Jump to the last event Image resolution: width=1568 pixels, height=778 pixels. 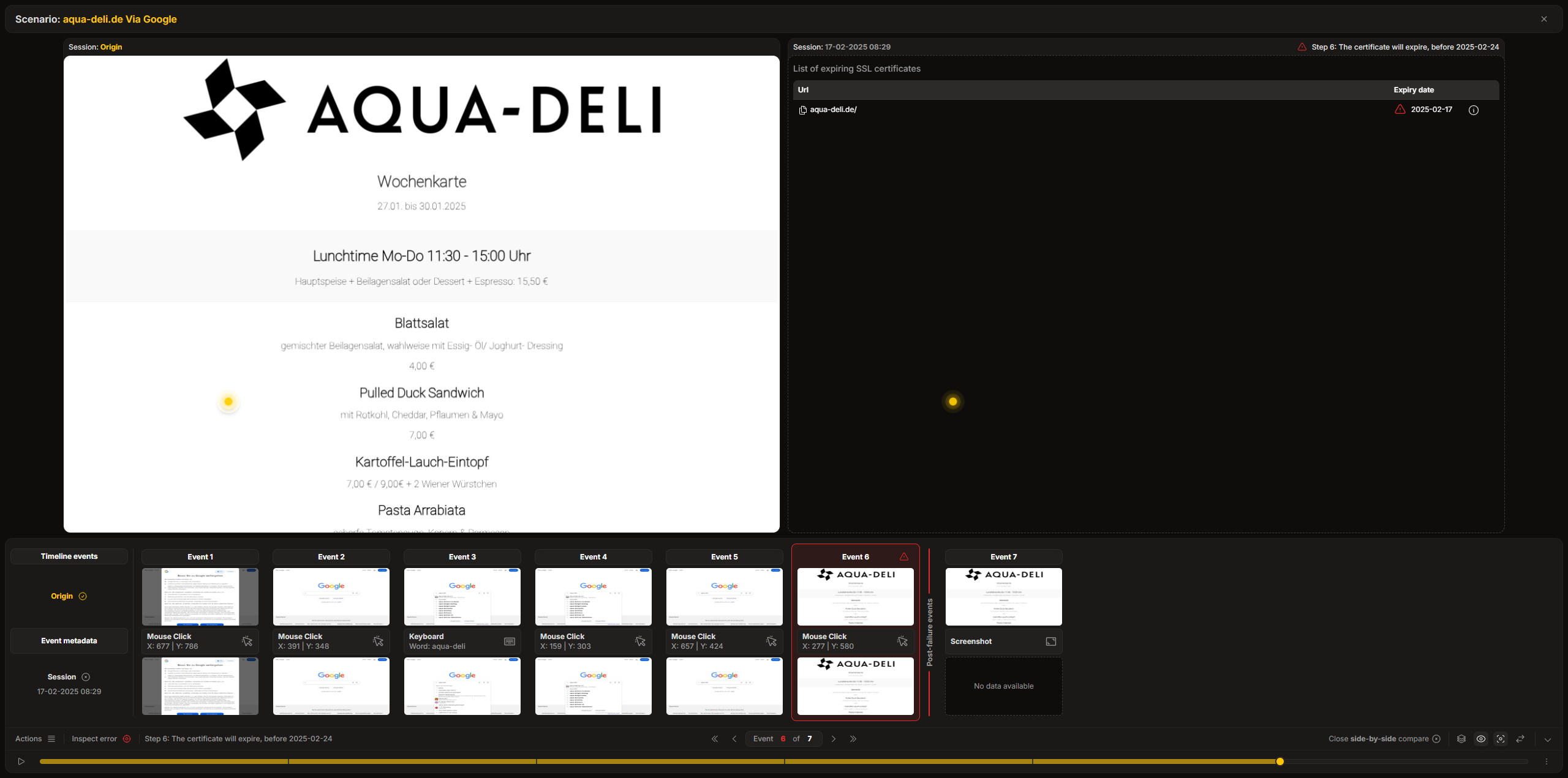click(853, 739)
